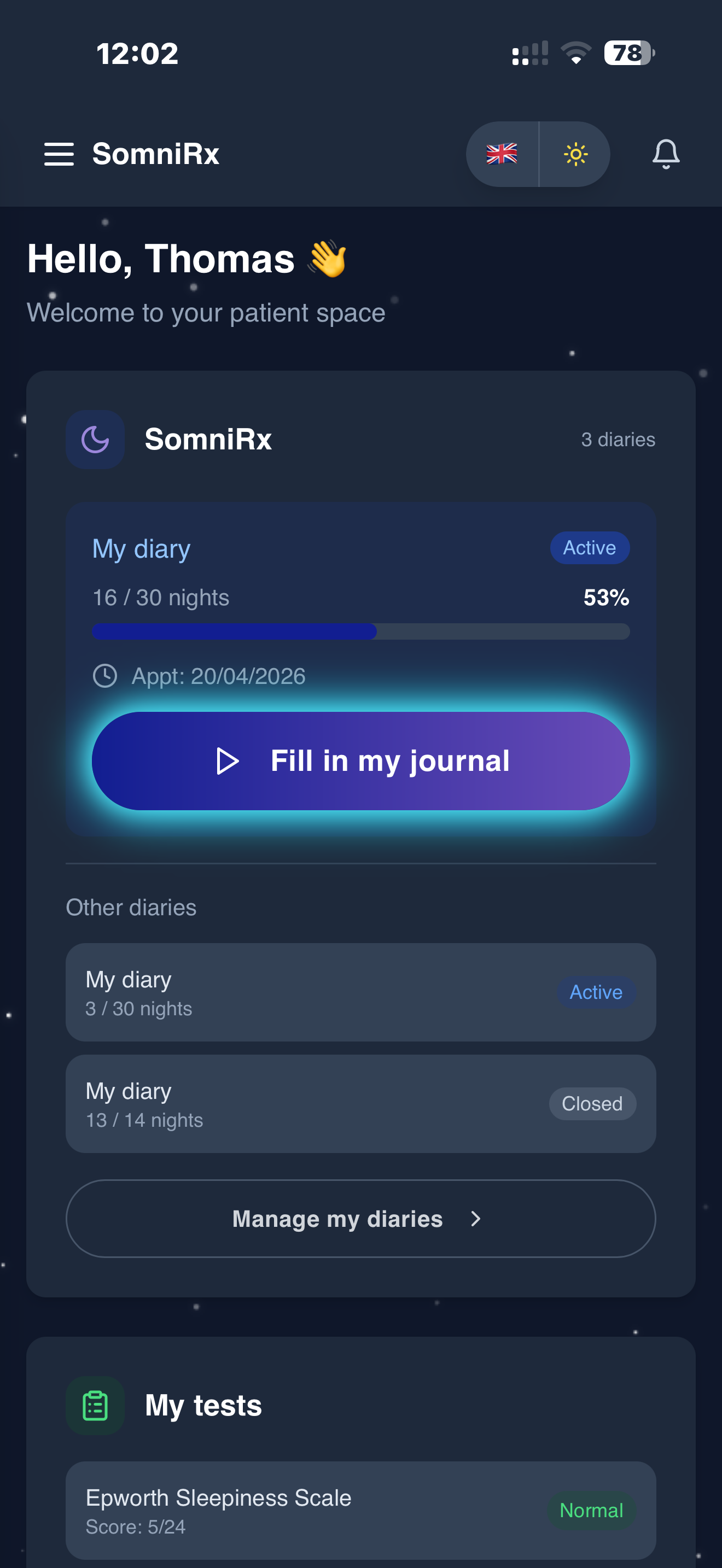Click the progress bar for 16/30 nights
Image resolution: width=722 pixels, height=1568 pixels.
(360, 631)
